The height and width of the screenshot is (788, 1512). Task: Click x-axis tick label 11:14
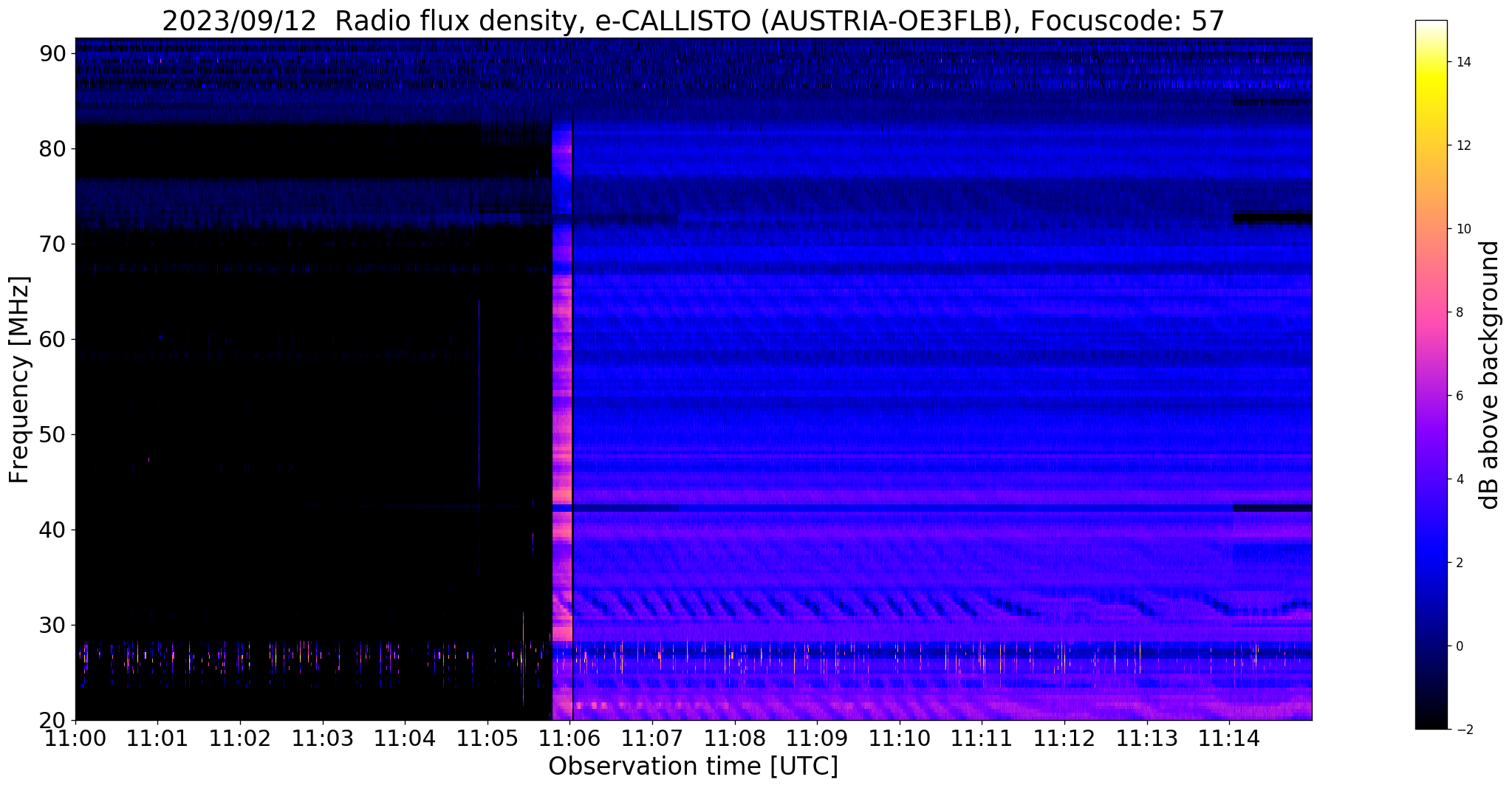pos(1229,738)
